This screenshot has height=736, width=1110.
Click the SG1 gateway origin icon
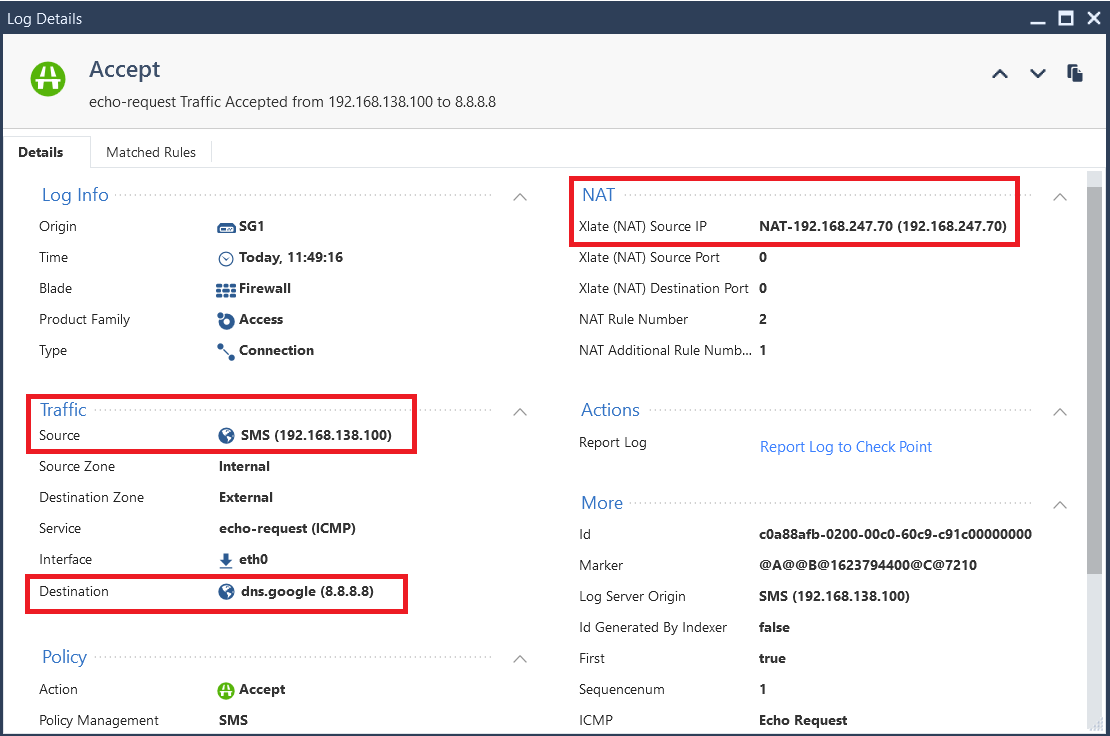pyautogui.click(x=226, y=227)
